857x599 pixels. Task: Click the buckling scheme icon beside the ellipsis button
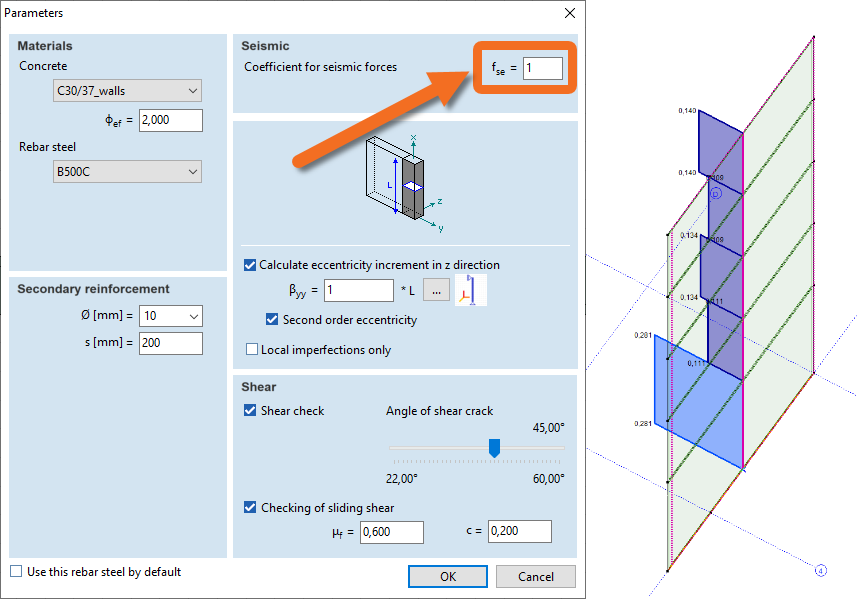[x=470, y=290]
